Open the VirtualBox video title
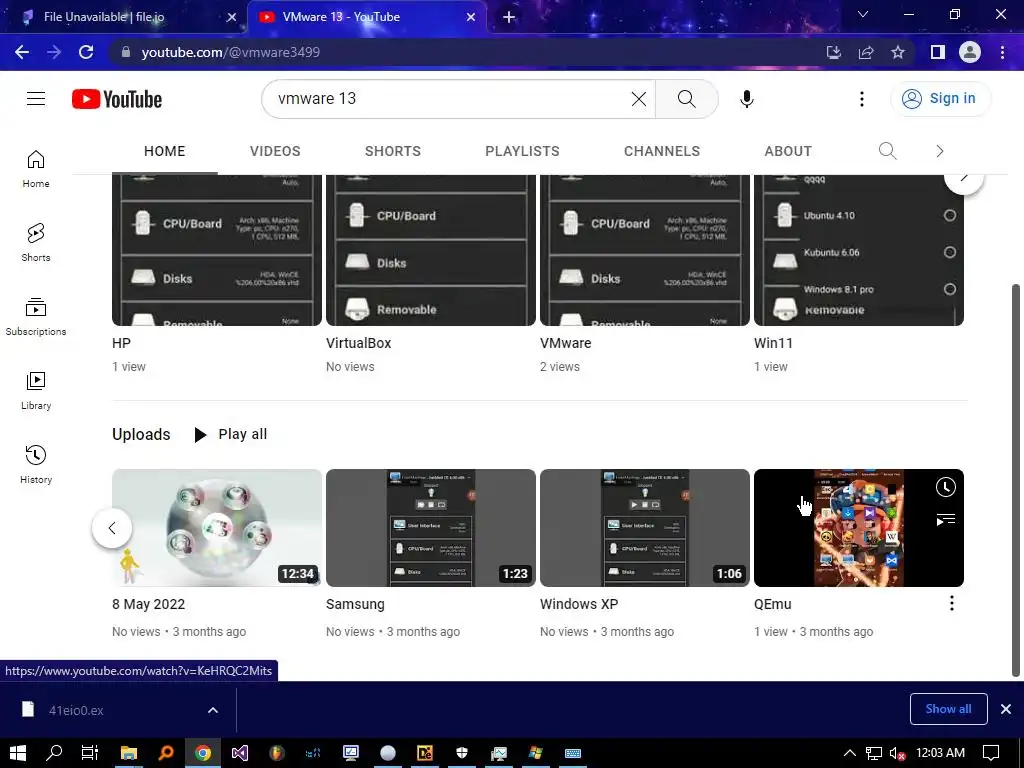This screenshot has height=768, width=1024. 359,343
